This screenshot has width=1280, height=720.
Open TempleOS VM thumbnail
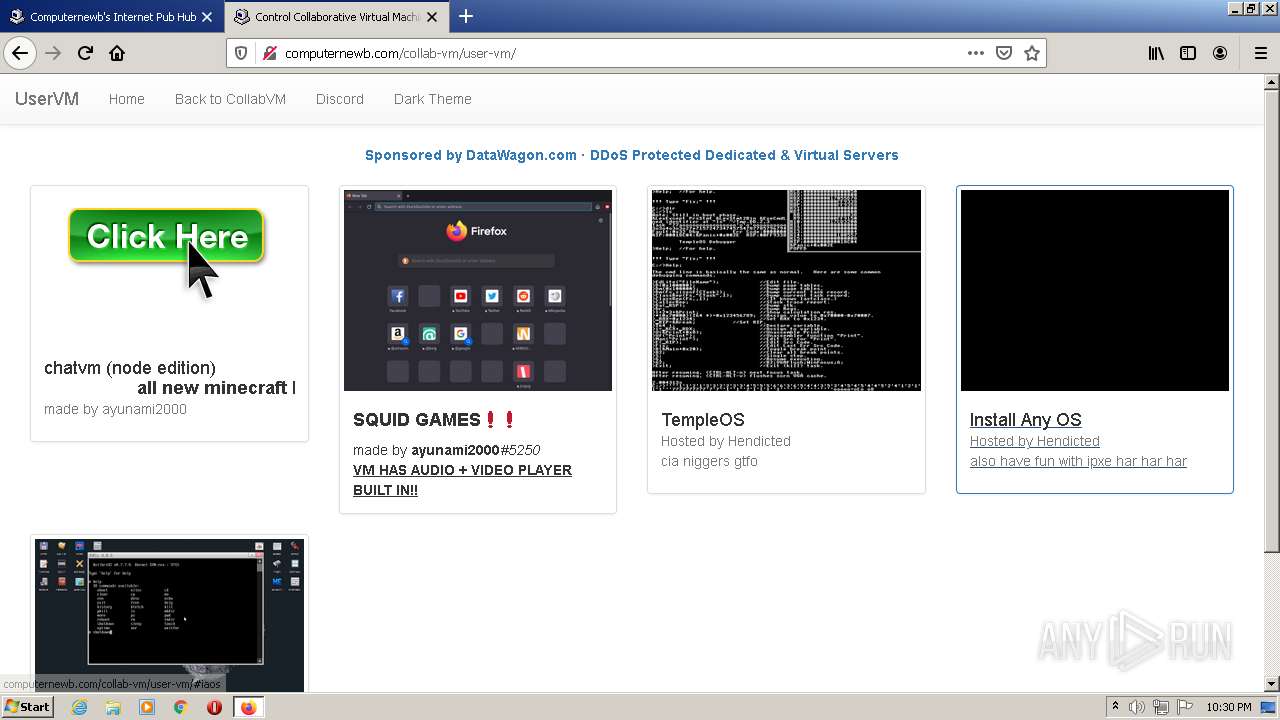click(786, 290)
